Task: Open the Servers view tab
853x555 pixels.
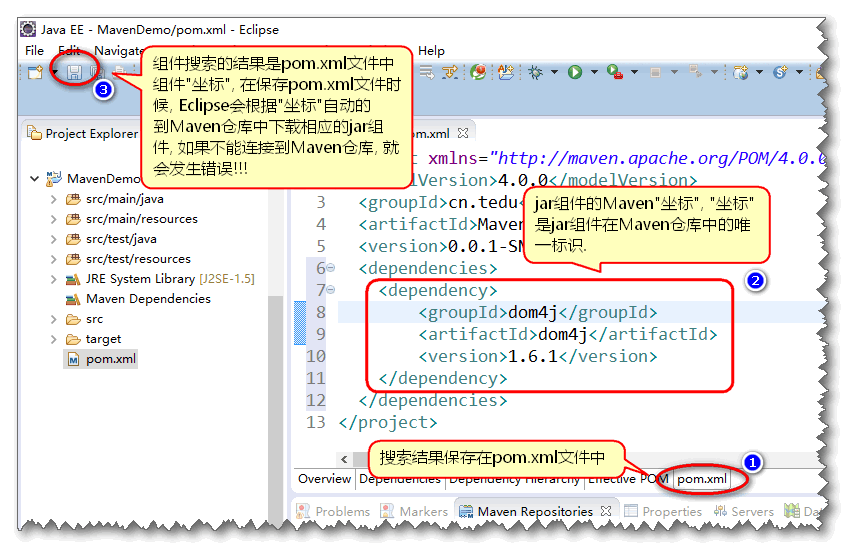Action: 744,511
